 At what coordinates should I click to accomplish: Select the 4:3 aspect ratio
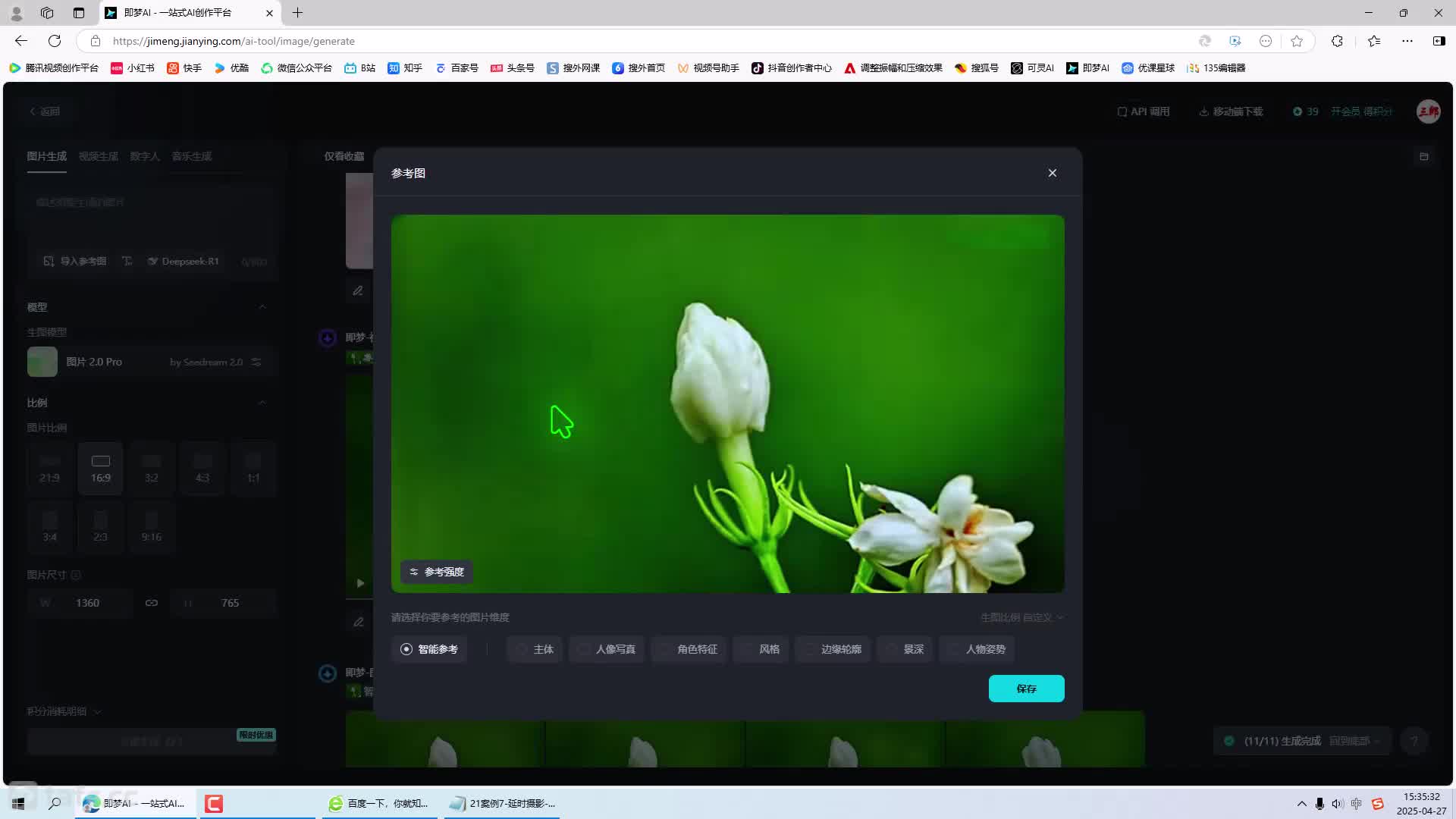click(x=202, y=469)
